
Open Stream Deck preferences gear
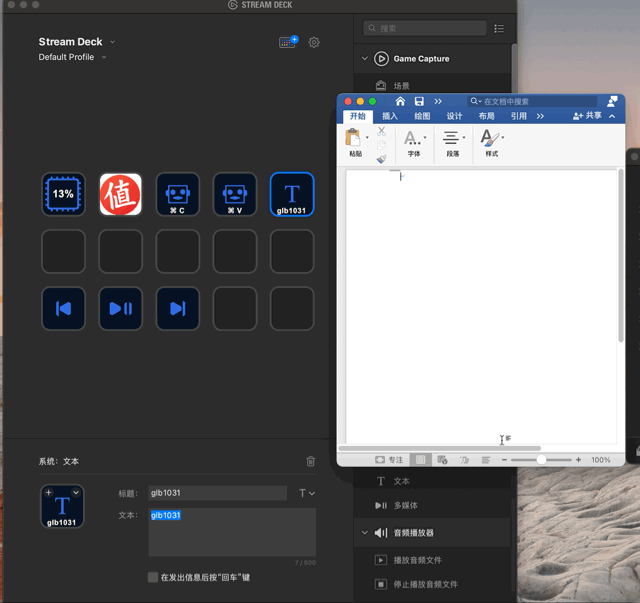coord(314,42)
